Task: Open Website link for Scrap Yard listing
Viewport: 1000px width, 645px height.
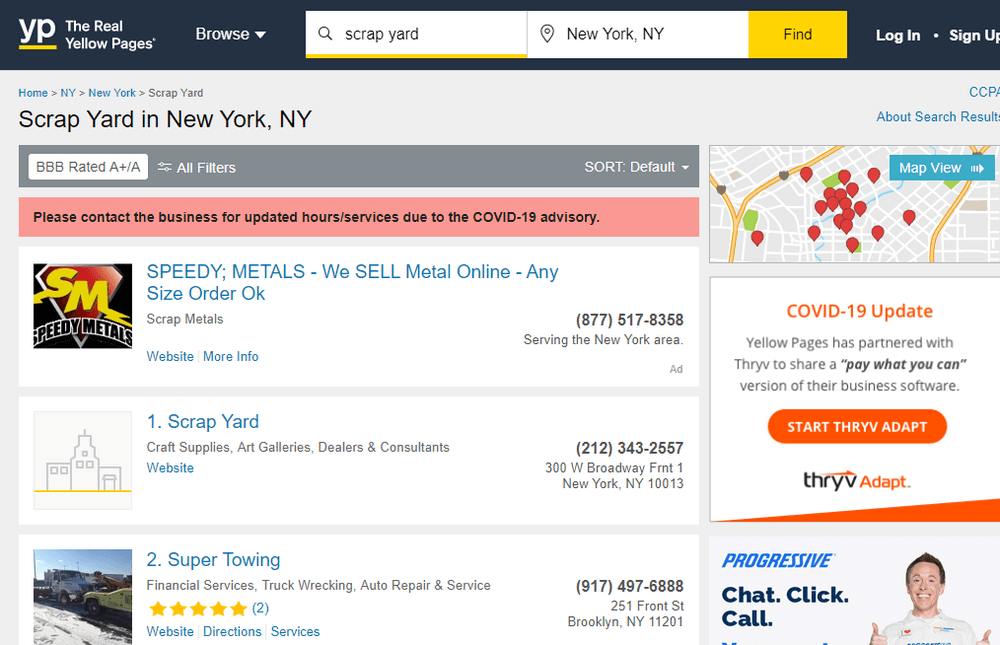Action: pyautogui.click(x=170, y=468)
